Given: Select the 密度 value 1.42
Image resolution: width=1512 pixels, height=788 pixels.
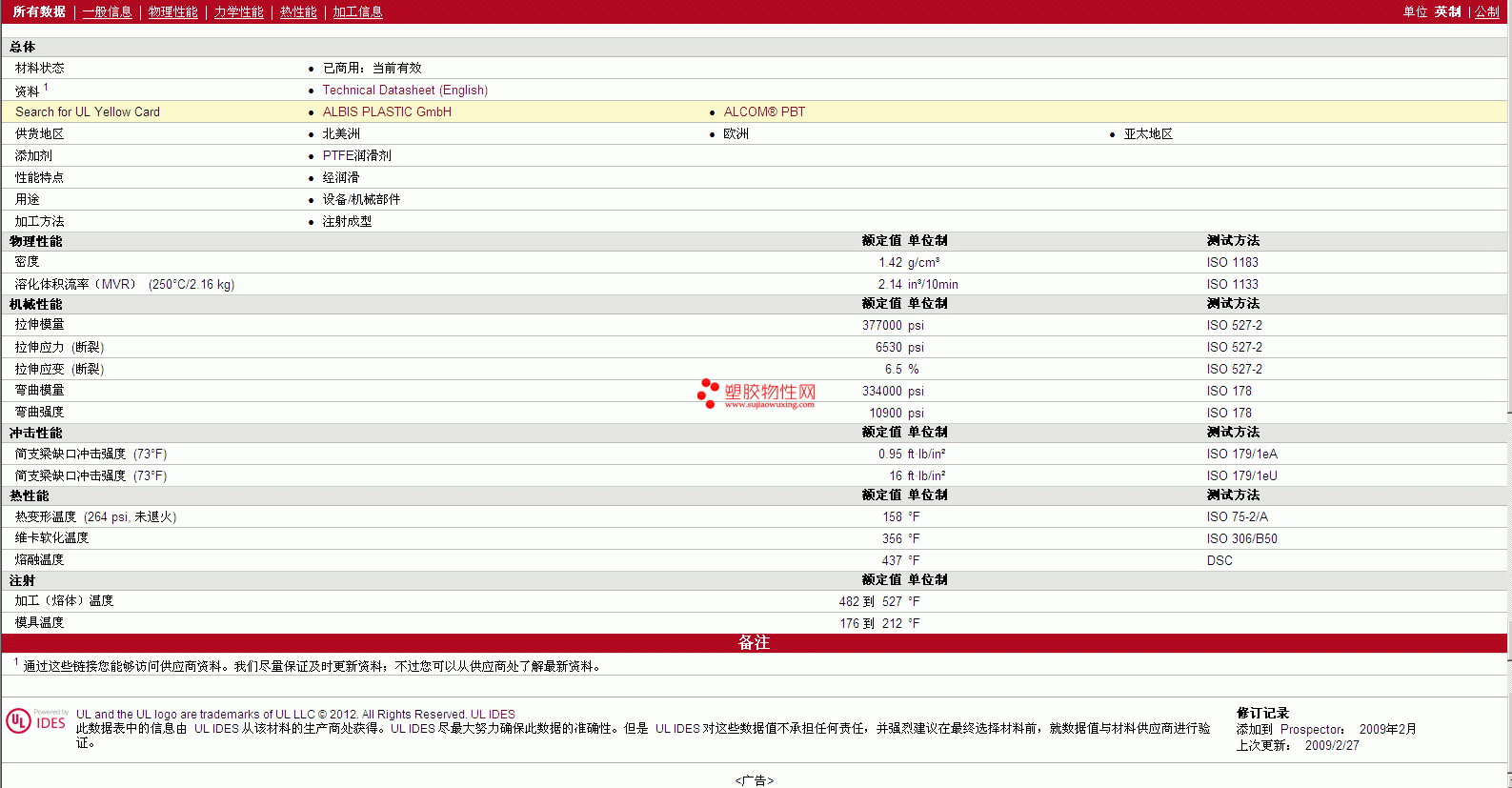Looking at the screenshot, I should click(x=890, y=262).
